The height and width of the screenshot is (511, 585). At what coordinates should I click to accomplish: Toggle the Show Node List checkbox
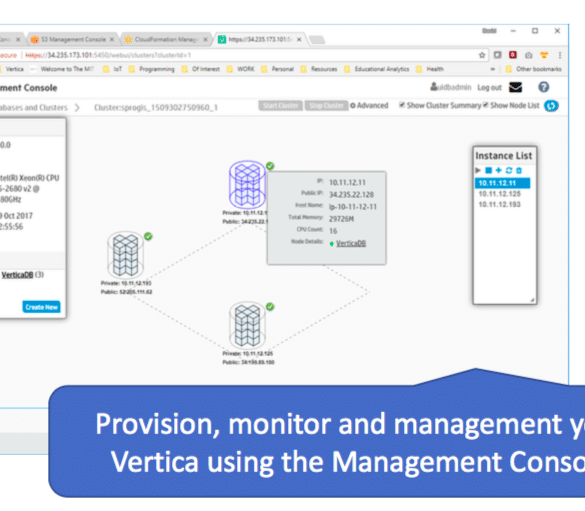point(485,105)
